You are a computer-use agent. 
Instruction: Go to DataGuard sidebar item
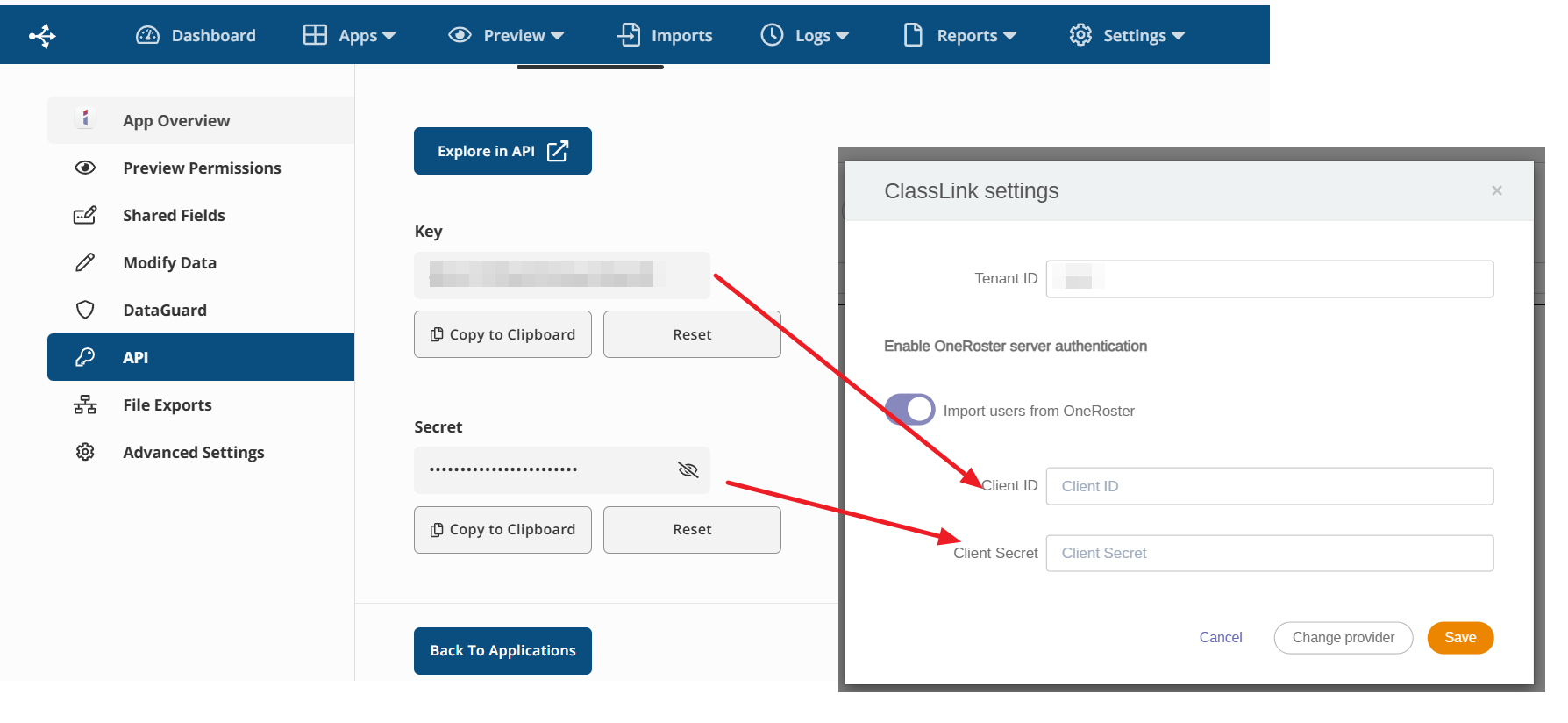tap(201, 310)
